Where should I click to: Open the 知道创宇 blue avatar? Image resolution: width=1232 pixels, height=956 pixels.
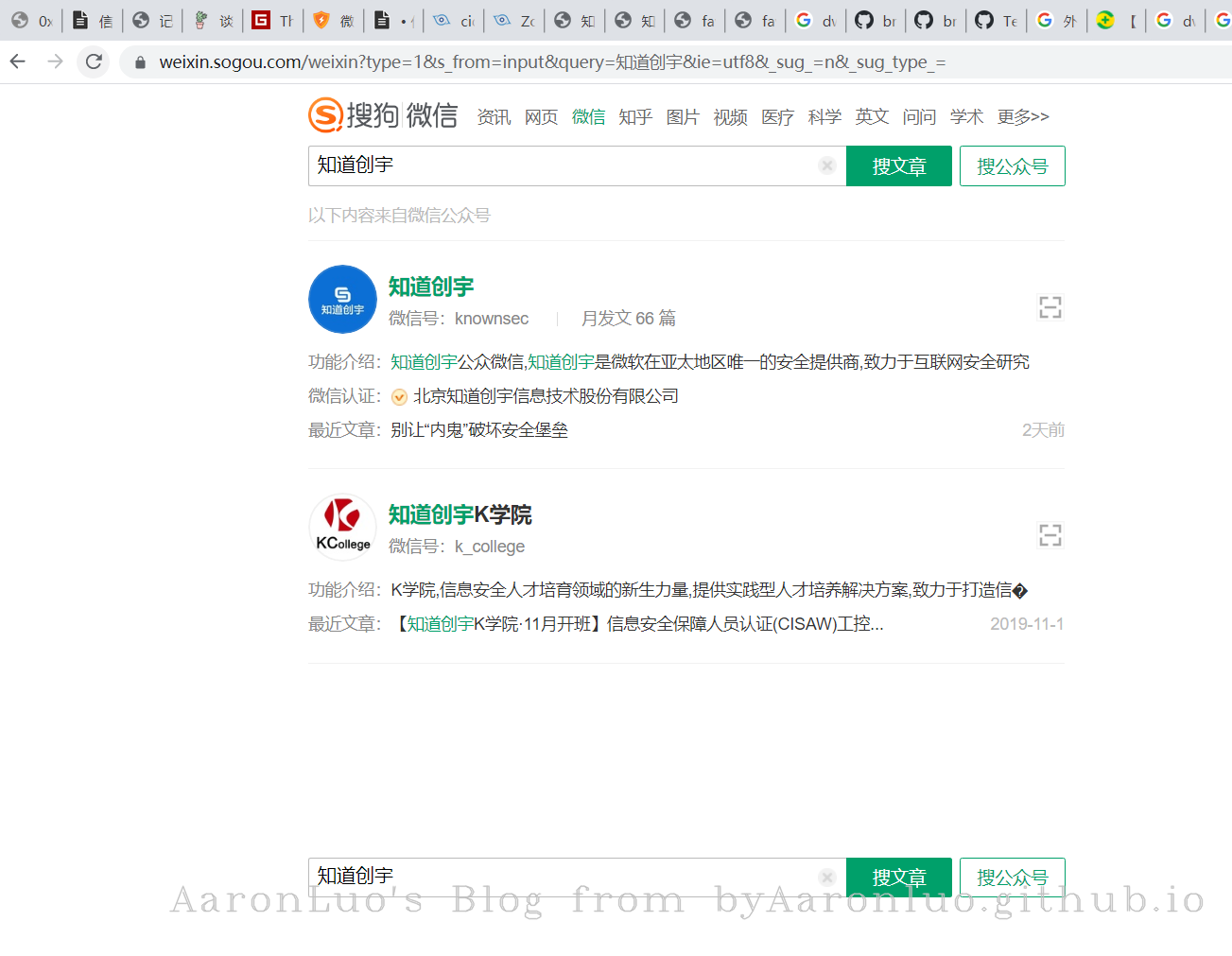[342, 300]
